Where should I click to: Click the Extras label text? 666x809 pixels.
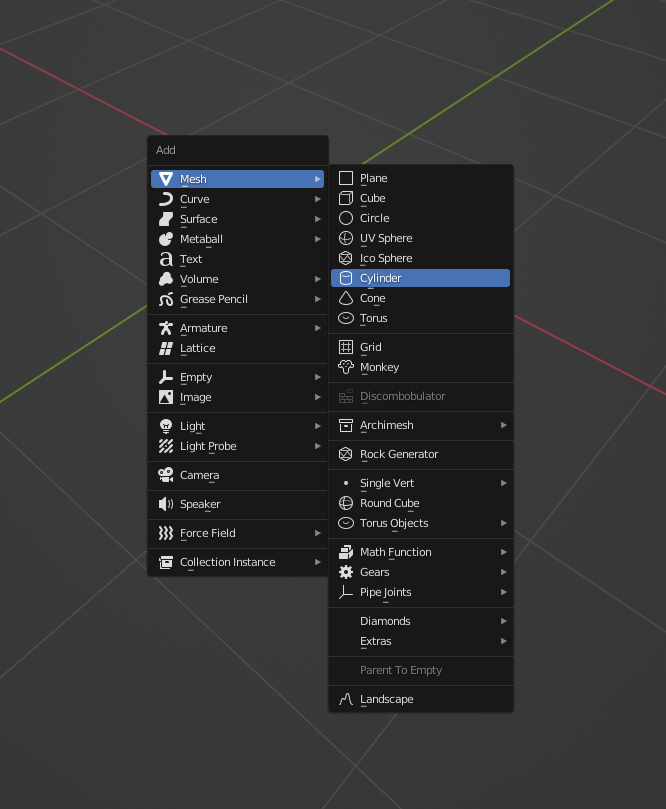click(x=376, y=641)
